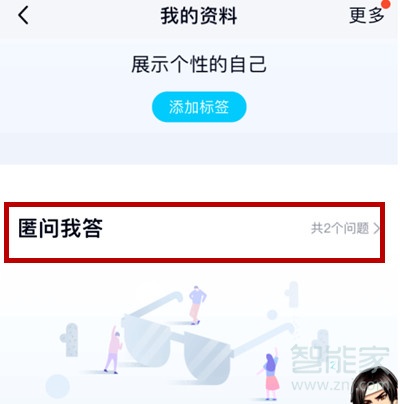
Task: Tap the light blue circle at bottom left
Action: click(58, 387)
